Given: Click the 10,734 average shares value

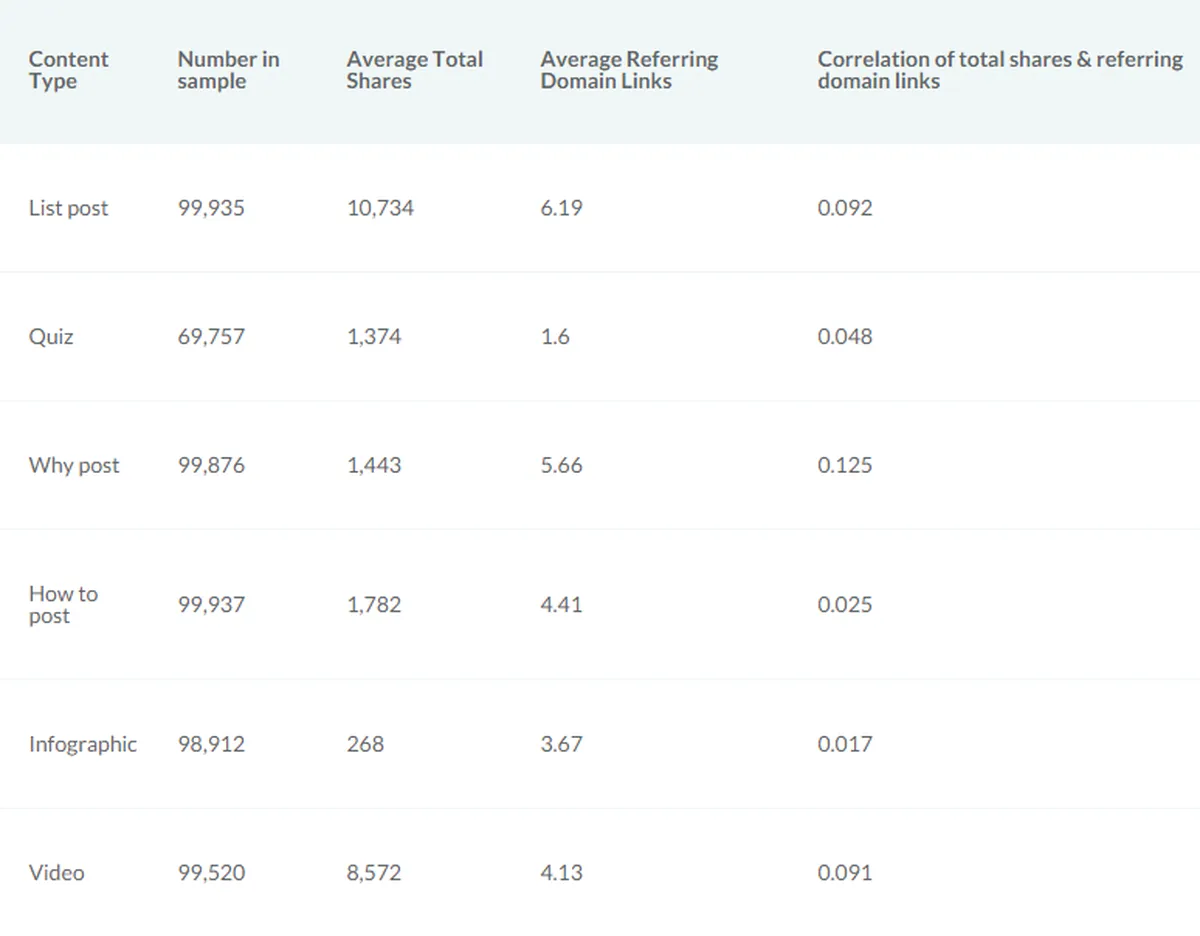Looking at the screenshot, I should tap(380, 209).
